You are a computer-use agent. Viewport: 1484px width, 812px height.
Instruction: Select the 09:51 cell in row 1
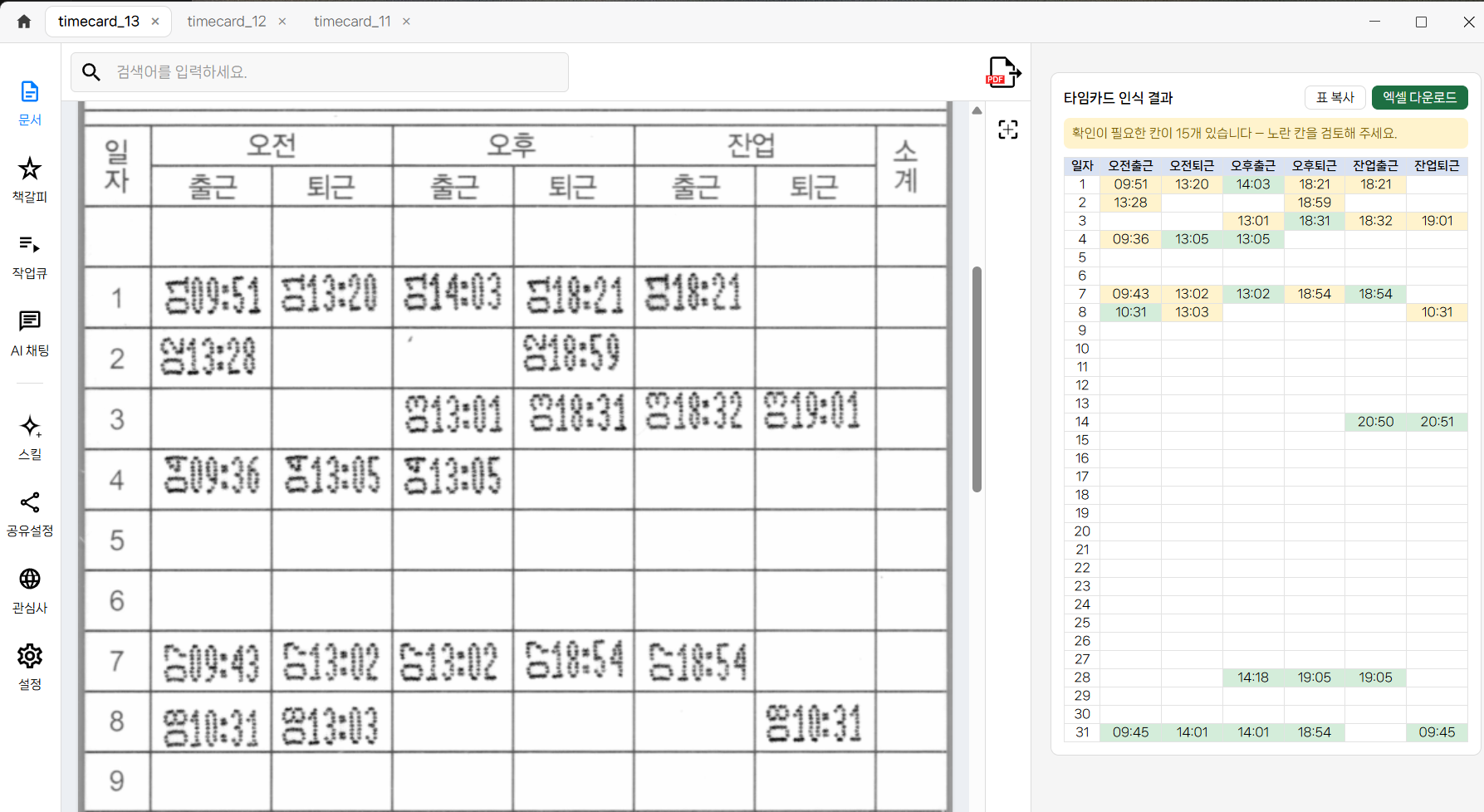click(1131, 184)
